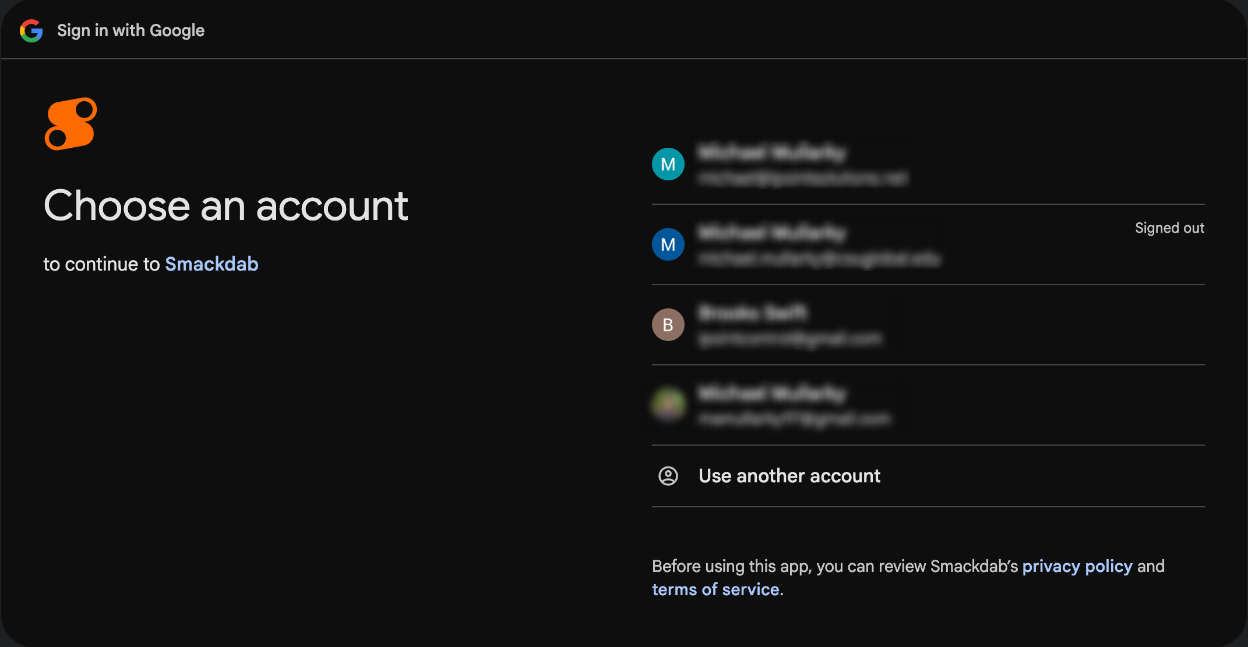1248x647 pixels.
Task: Click the email under the signed-out account
Action: pyautogui.click(x=819, y=258)
